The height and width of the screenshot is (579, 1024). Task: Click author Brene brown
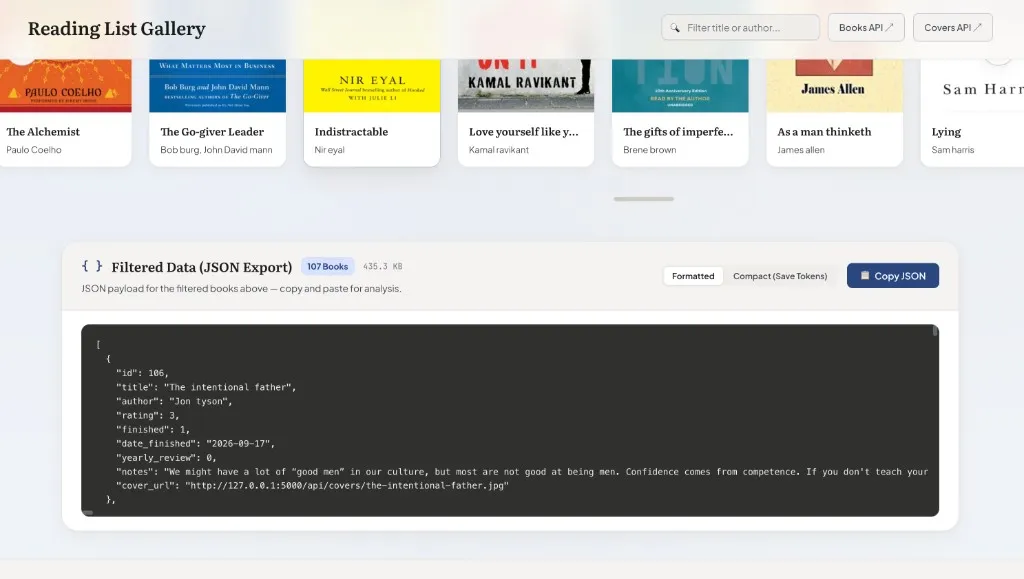coord(650,150)
